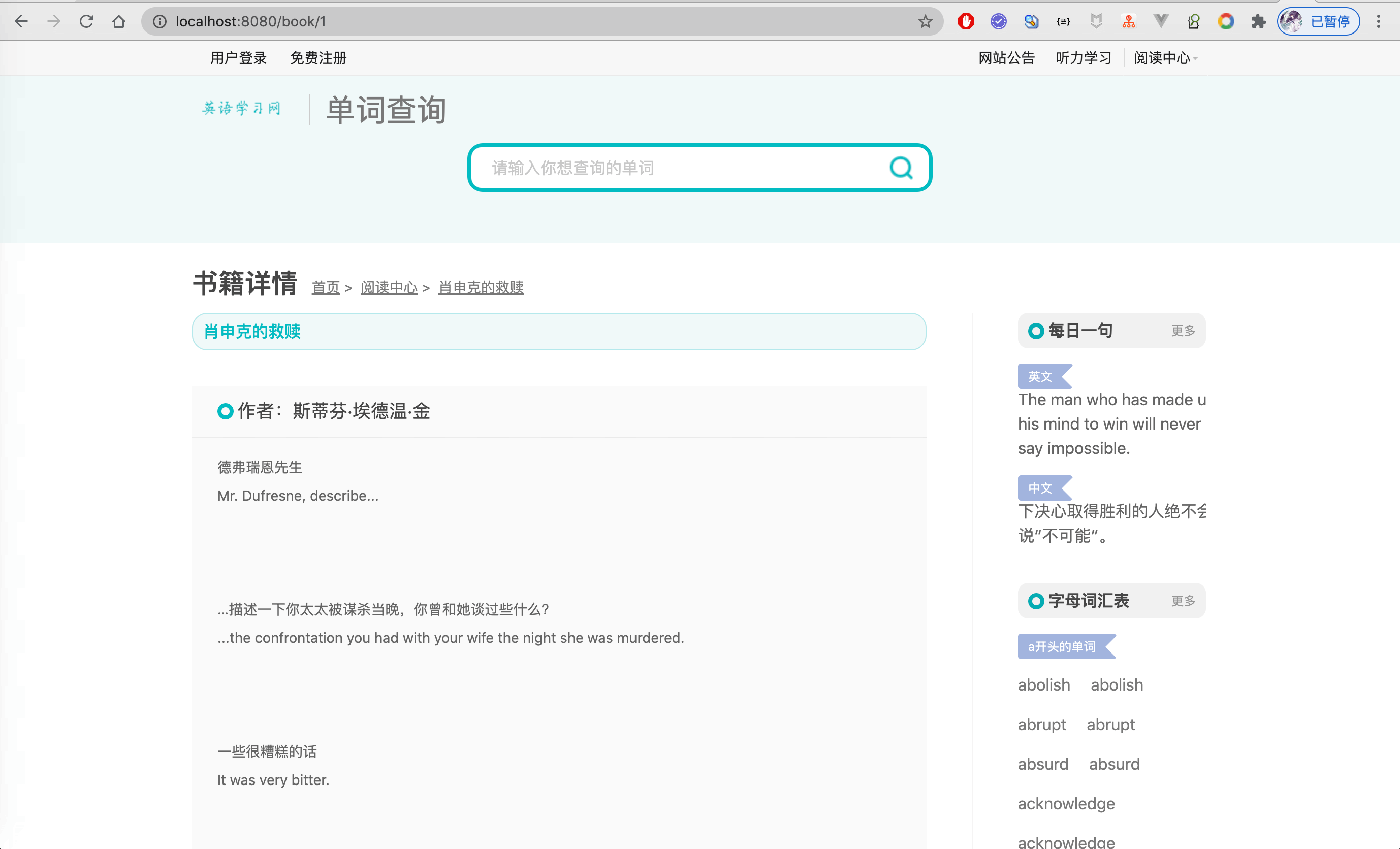This screenshot has width=1400, height=849.
Task: Go back with browser arrow
Action: click(22, 21)
